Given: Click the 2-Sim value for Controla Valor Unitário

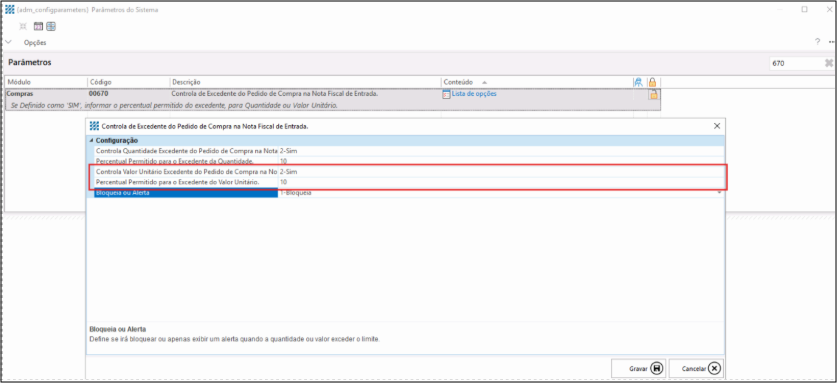Looking at the screenshot, I should click(288, 172).
